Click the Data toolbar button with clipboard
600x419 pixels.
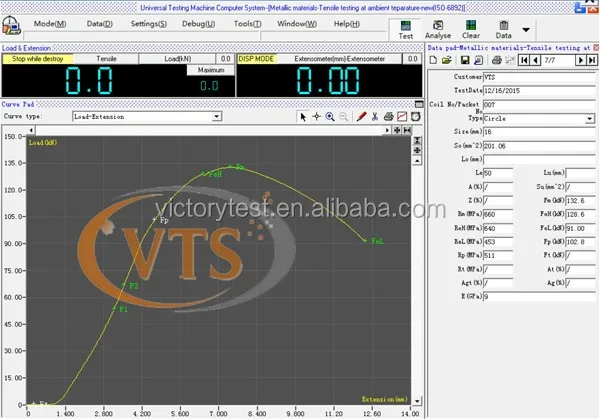(503, 30)
